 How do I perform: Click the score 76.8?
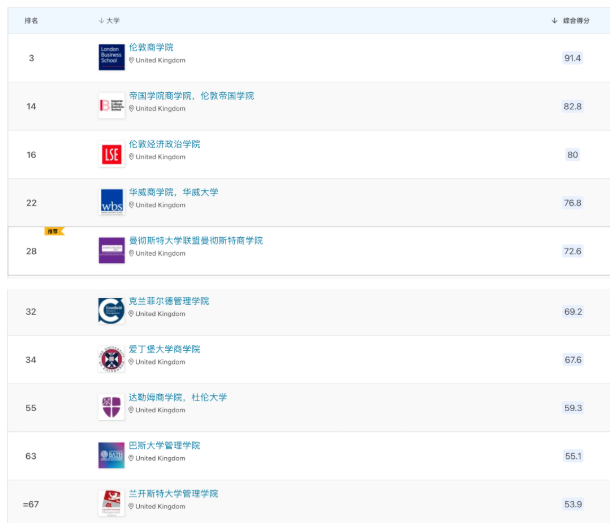pos(572,203)
